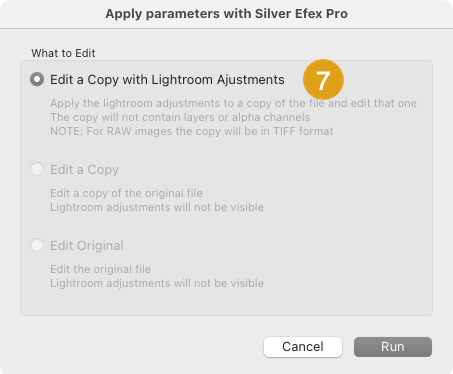
Task: Click the words Silver Efex Pro in the title
Action: coord(301,14)
